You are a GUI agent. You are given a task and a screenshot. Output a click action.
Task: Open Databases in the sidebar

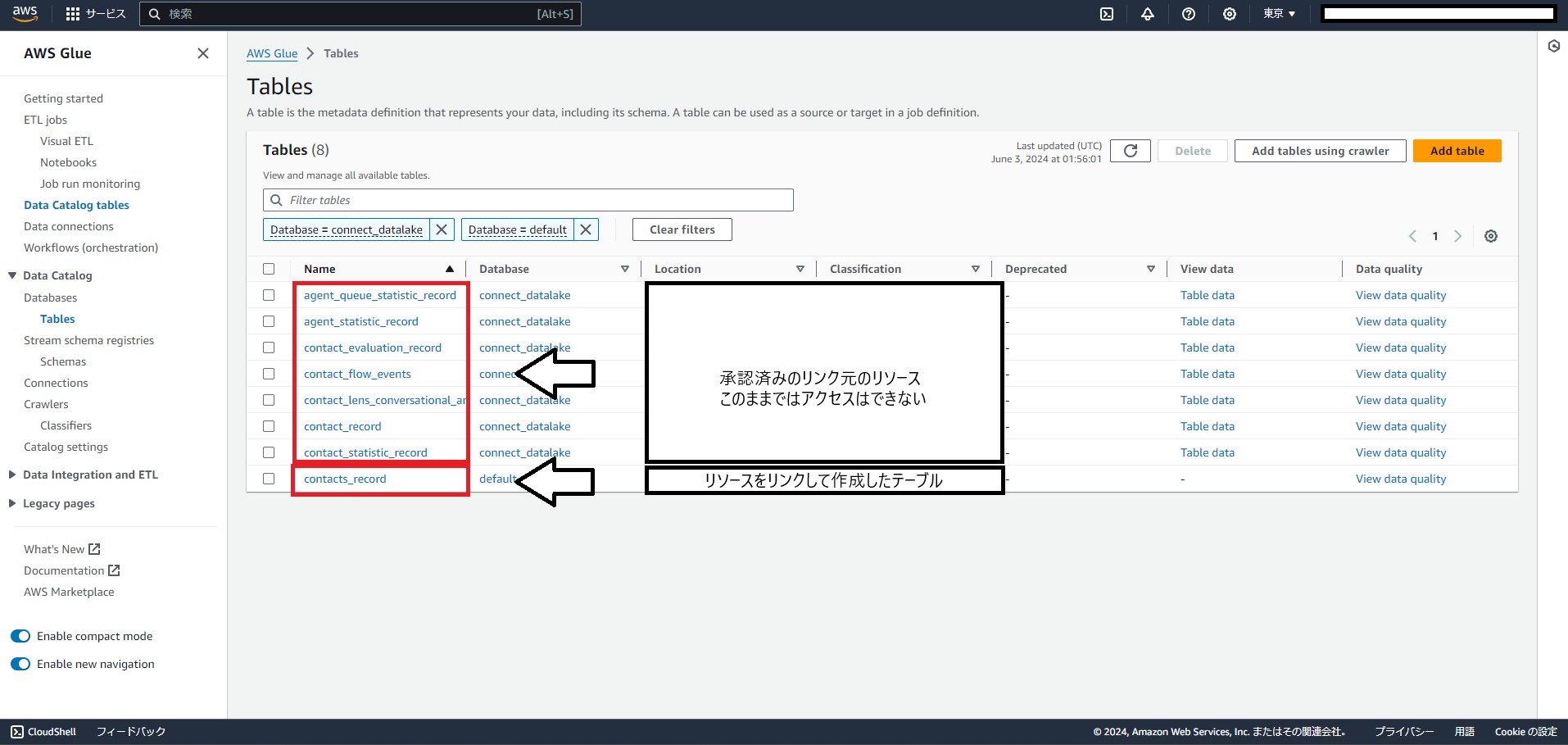pyautogui.click(x=50, y=298)
